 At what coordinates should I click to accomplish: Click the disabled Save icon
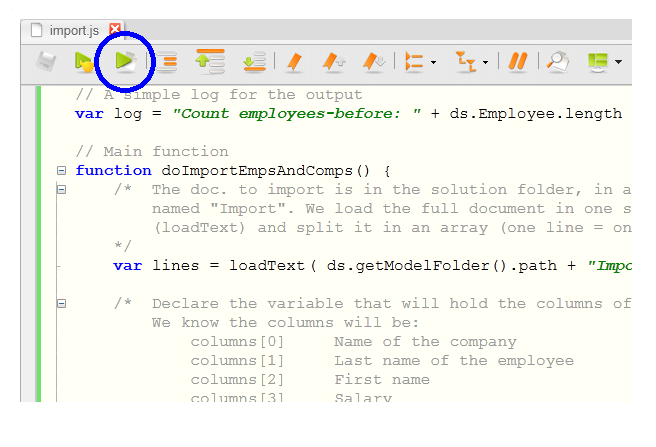click(x=46, y=62)
